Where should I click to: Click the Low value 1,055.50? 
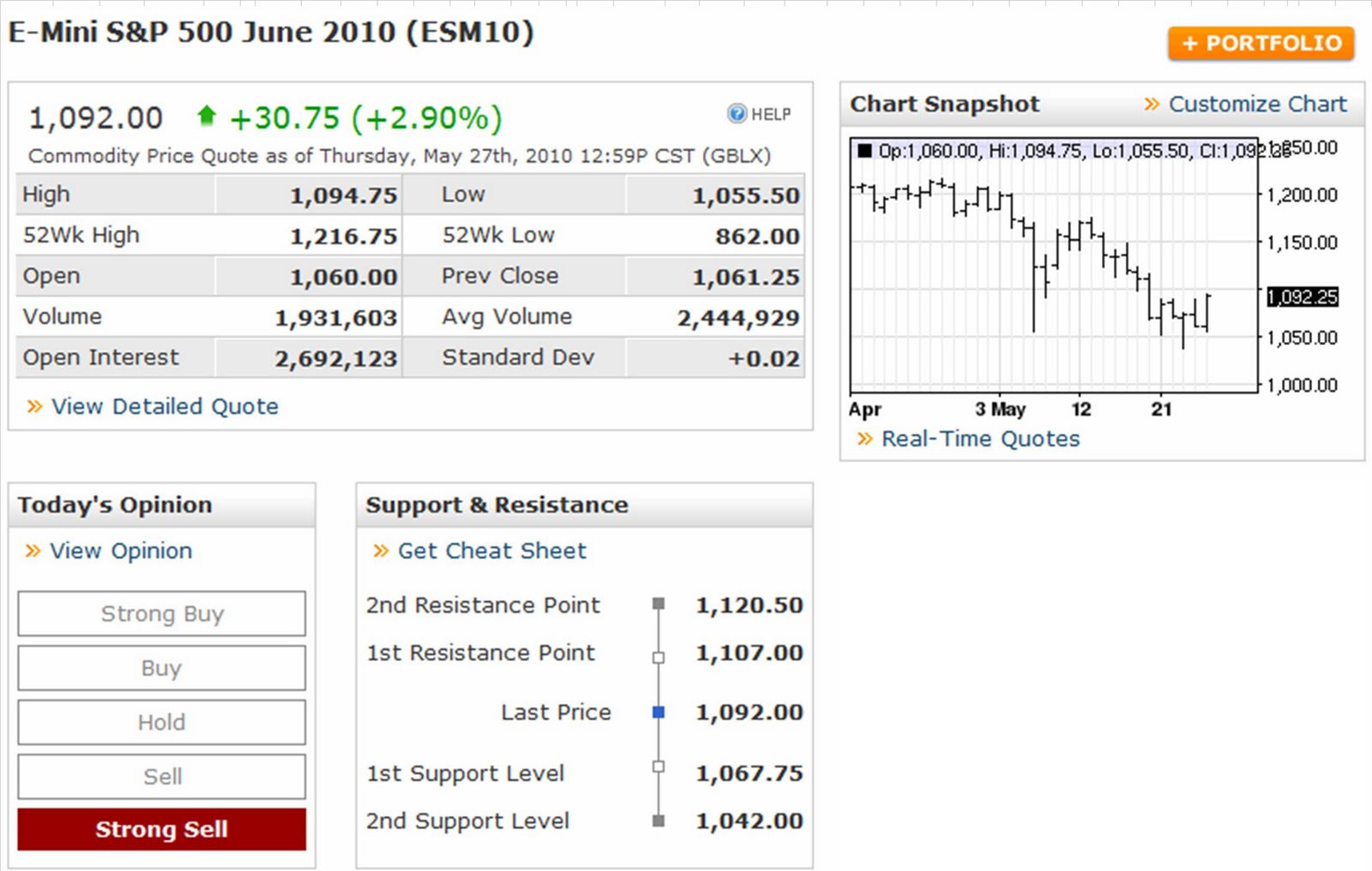[746, 195]
